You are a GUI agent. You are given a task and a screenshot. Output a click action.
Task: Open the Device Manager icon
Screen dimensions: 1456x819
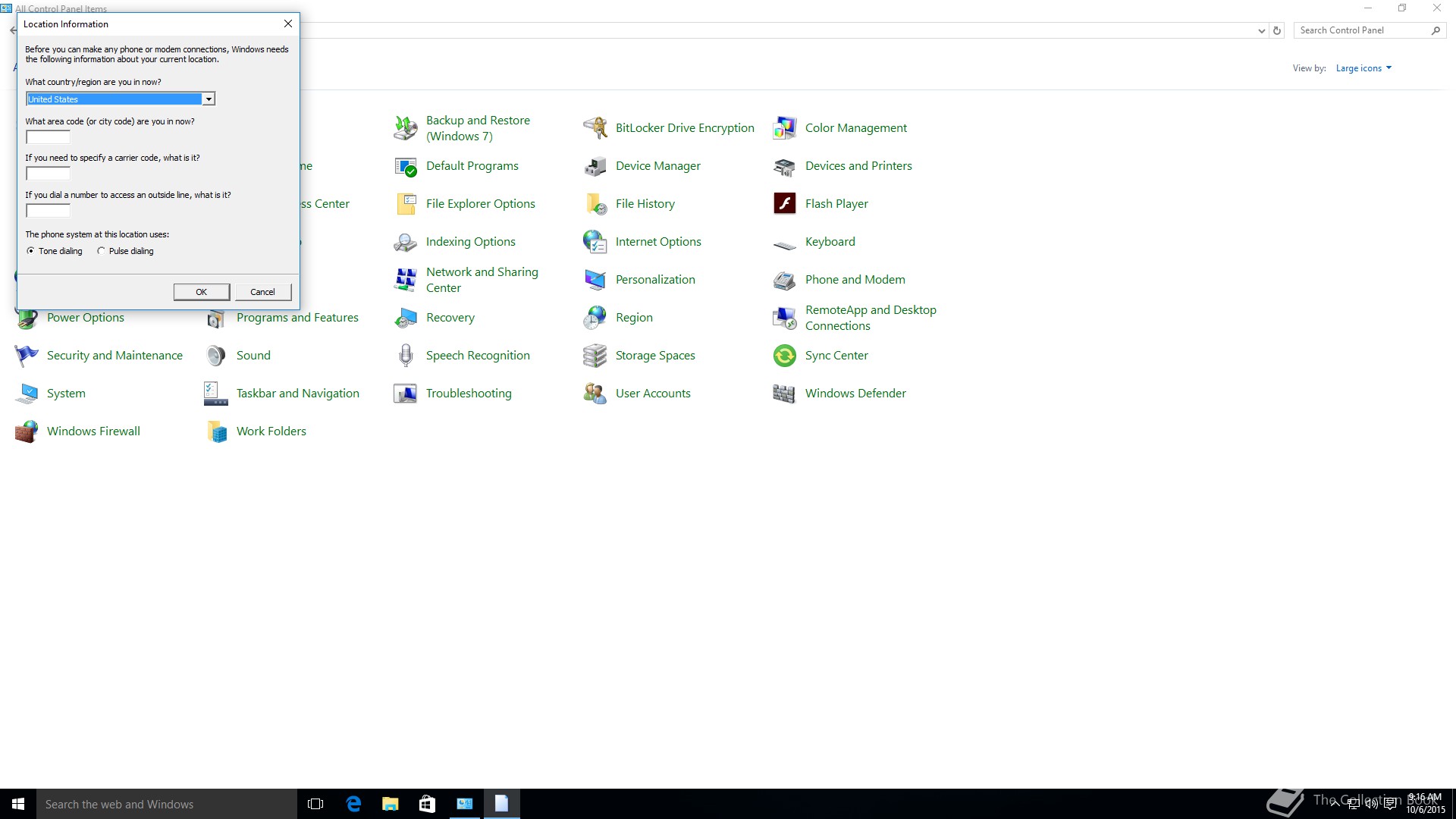tap(595, 166)
